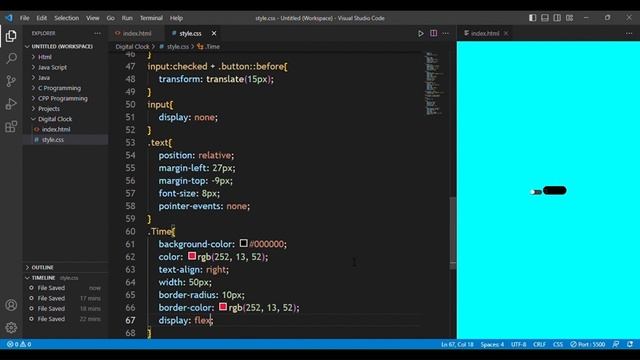Open more actions for style.css editor
Image resolution: width=640 pixels, height=360 pixels.
pyautogui.click(x=445, y=33)
